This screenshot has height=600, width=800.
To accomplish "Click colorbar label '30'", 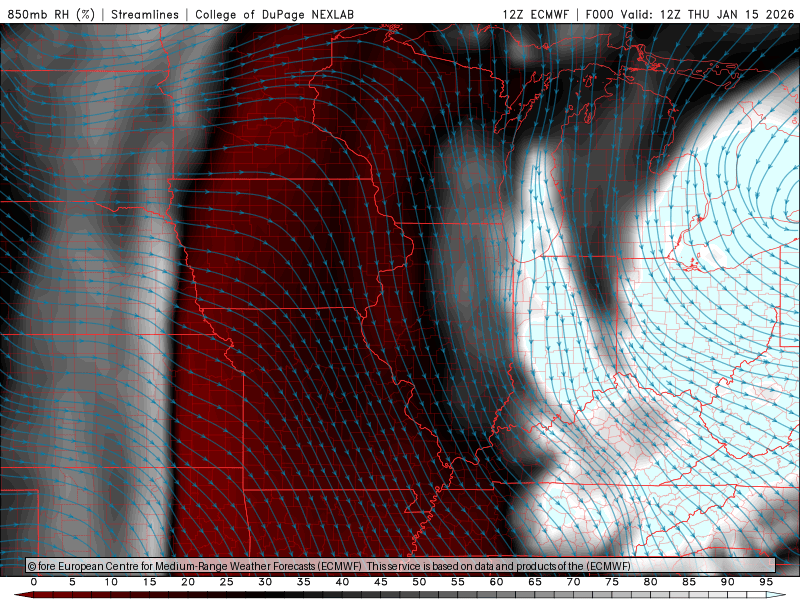I will (265, 582).
